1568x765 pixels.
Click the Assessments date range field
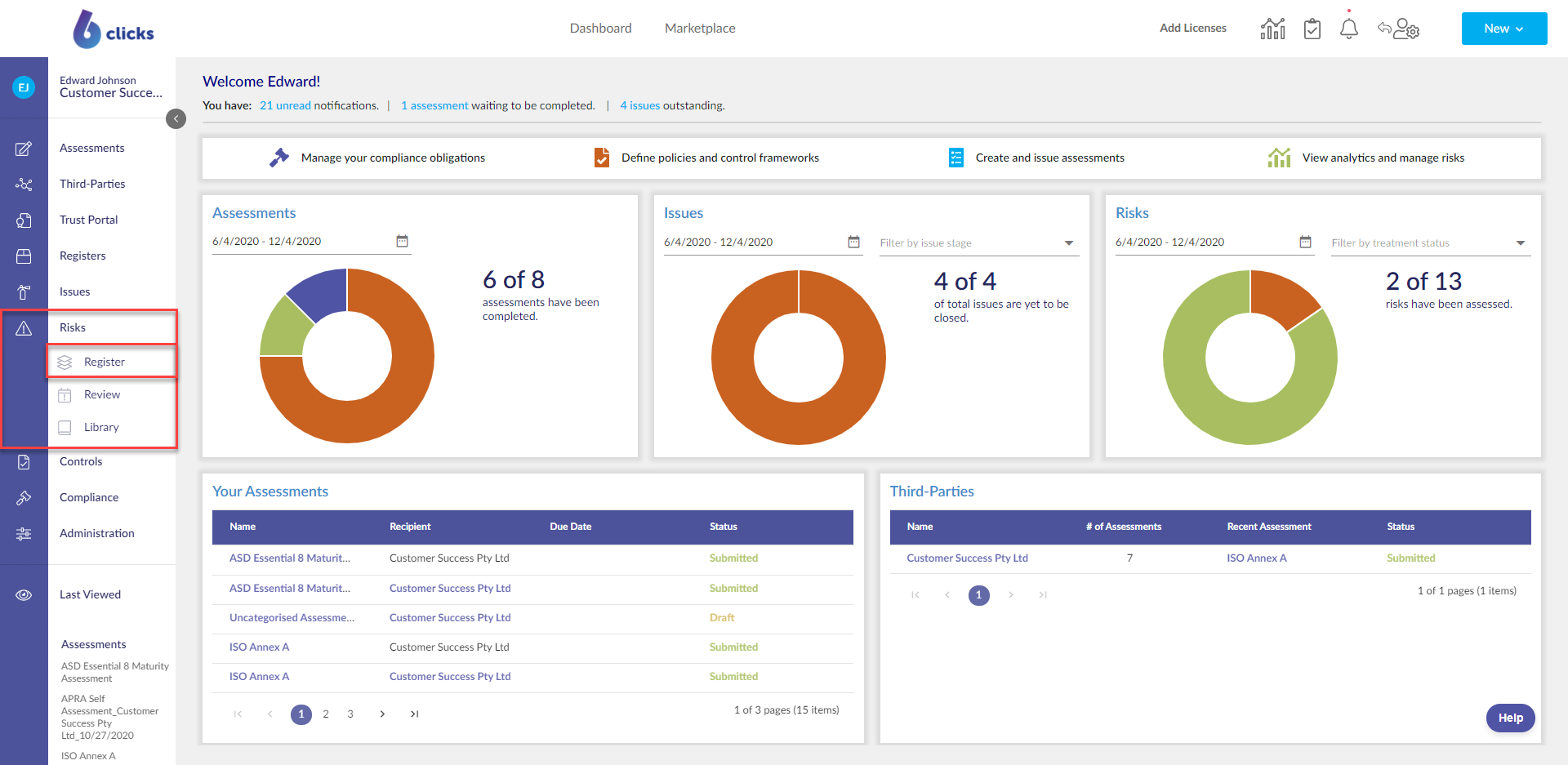pos(311,242)
